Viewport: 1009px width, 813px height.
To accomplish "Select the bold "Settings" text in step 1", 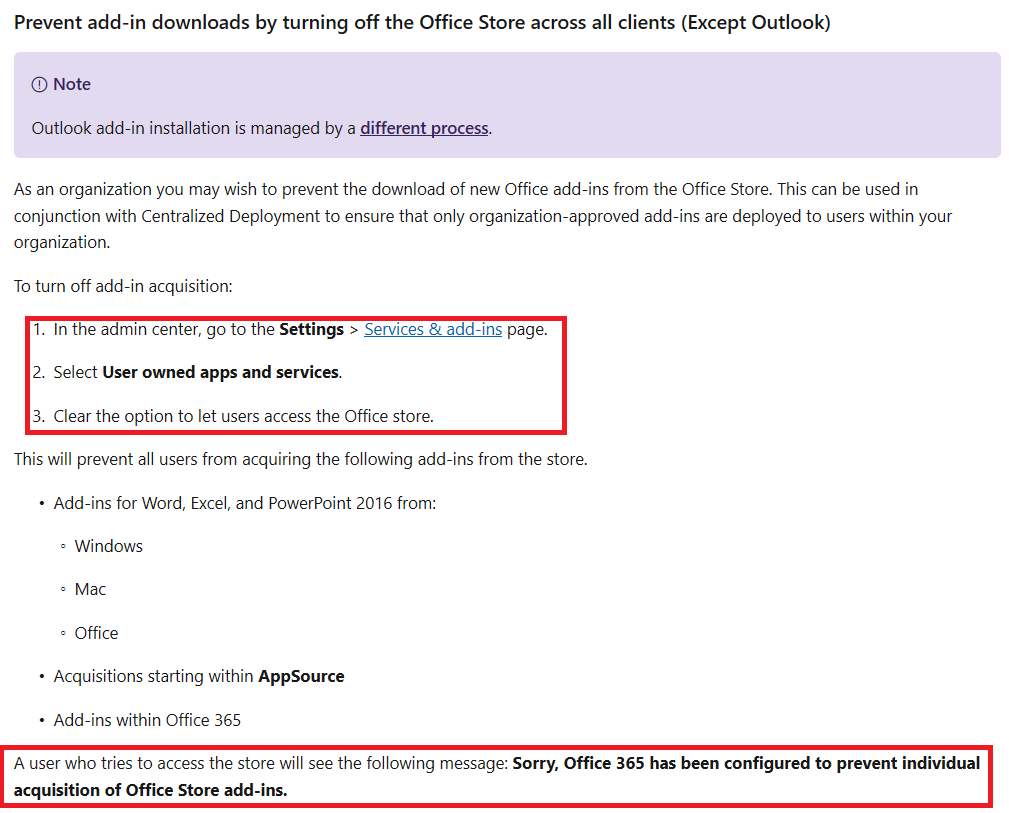I will tap(313, 328).
